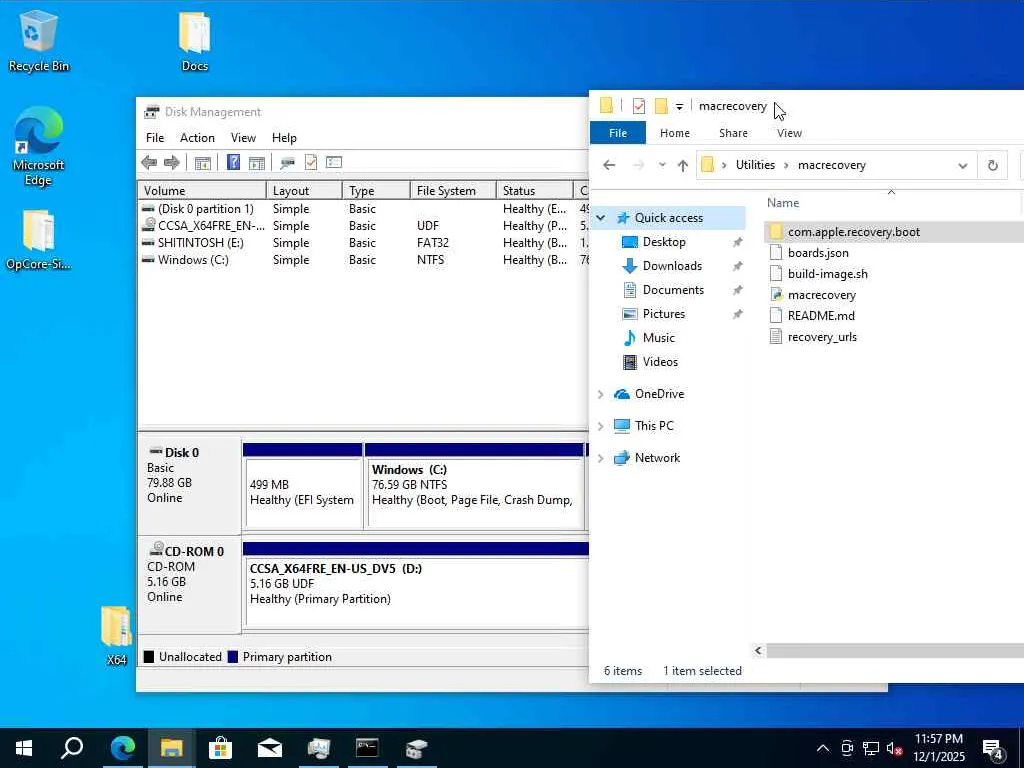Image resolution: width=1024 pixels, height=768 pixels.
Task: Open taskbar Search
Action: click(72, 748)
